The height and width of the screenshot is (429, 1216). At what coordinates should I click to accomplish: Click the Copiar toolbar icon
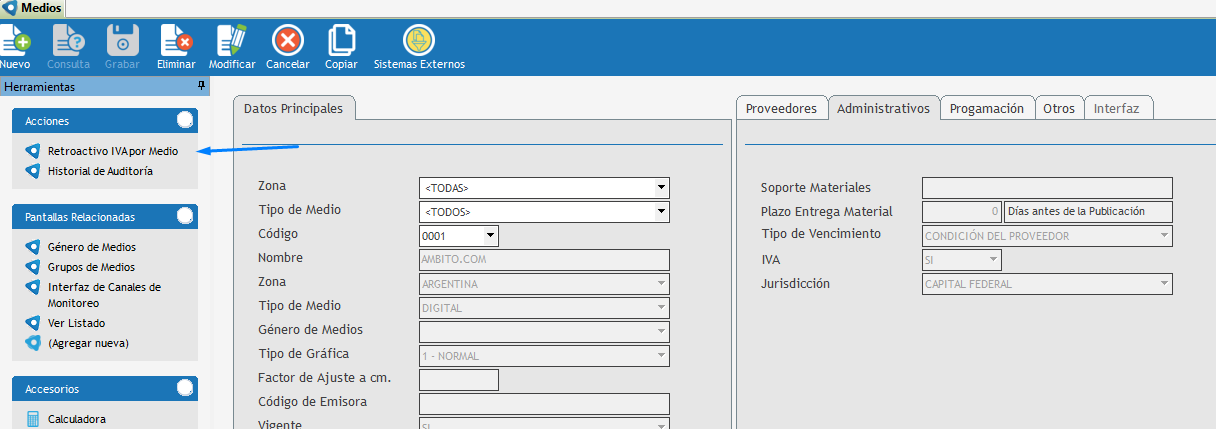click(341, 41)
